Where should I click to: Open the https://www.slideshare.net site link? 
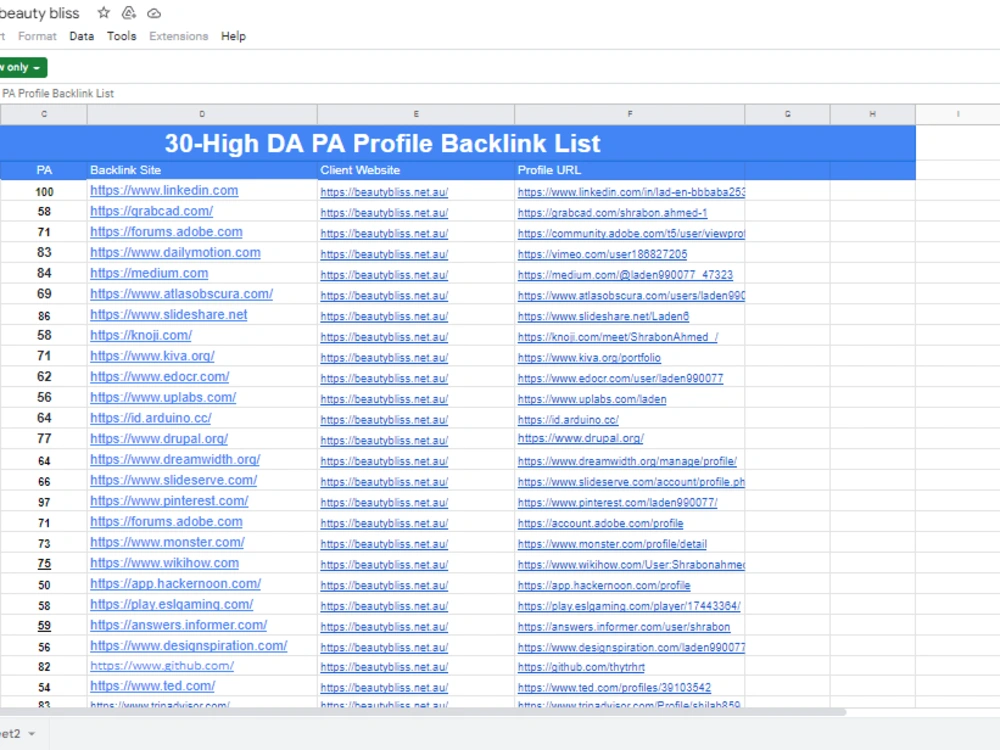click(169, 314)
